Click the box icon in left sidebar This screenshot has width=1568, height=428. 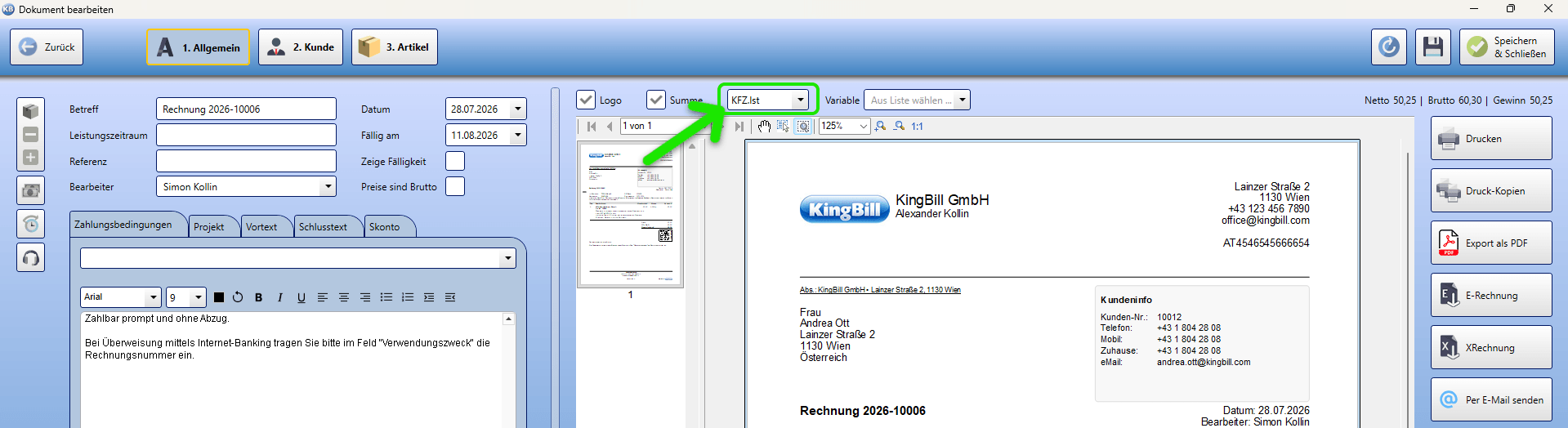[31, 111]
